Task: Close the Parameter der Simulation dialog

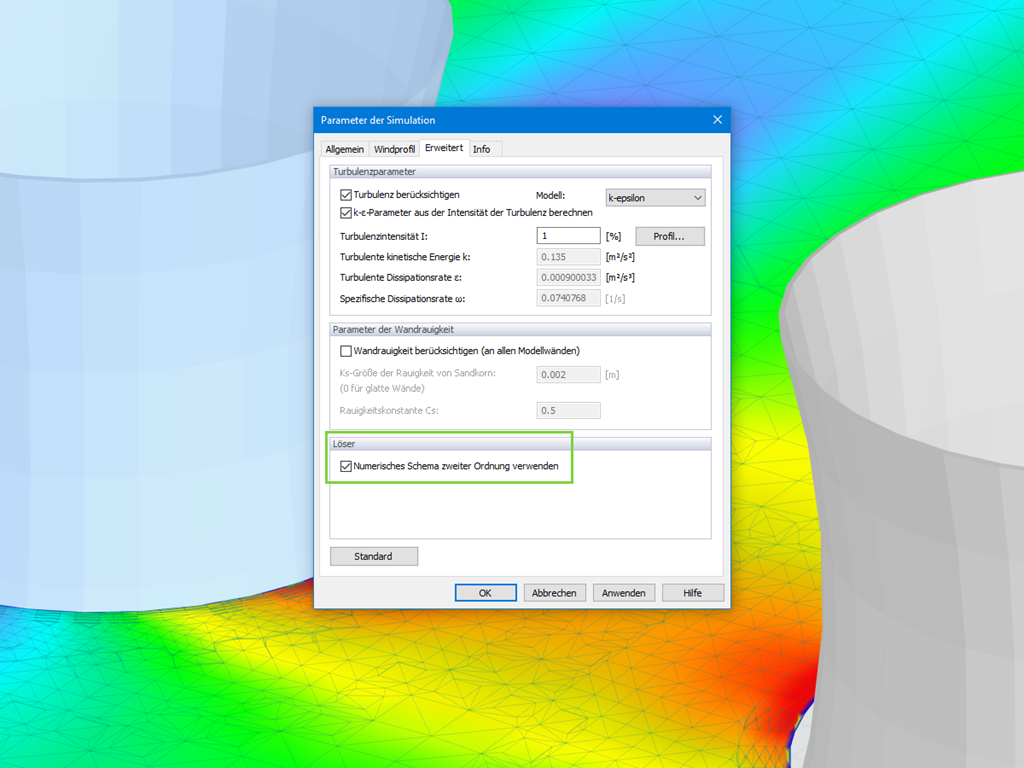Action: 717,119
